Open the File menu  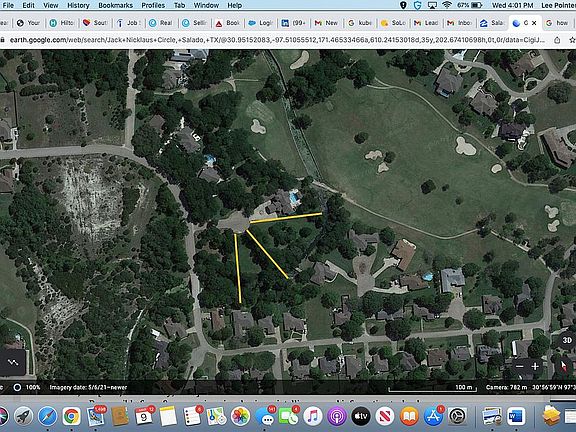pos(8,5)
